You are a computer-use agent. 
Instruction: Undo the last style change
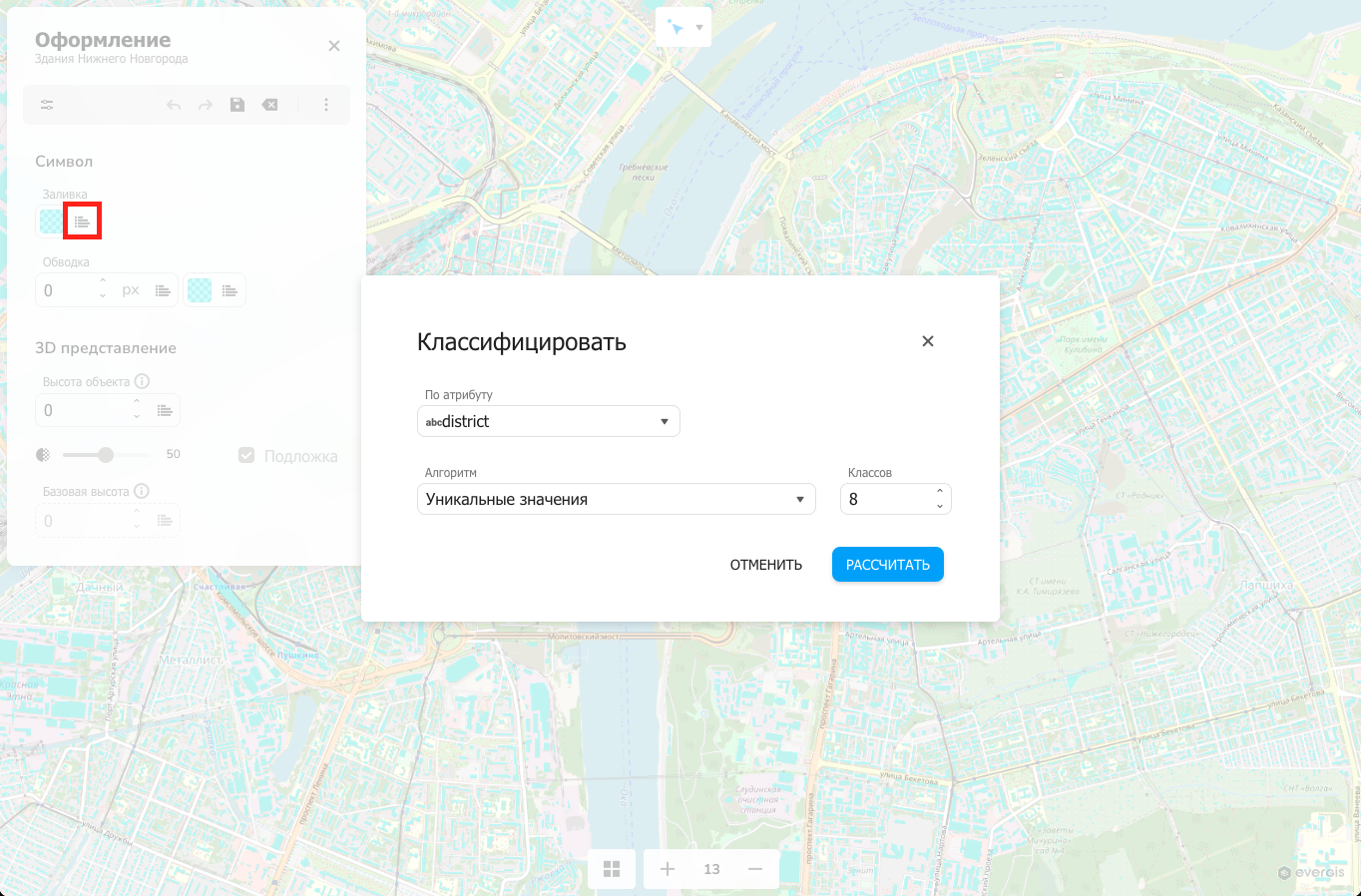pyautogui.click(x=174, y=105)
